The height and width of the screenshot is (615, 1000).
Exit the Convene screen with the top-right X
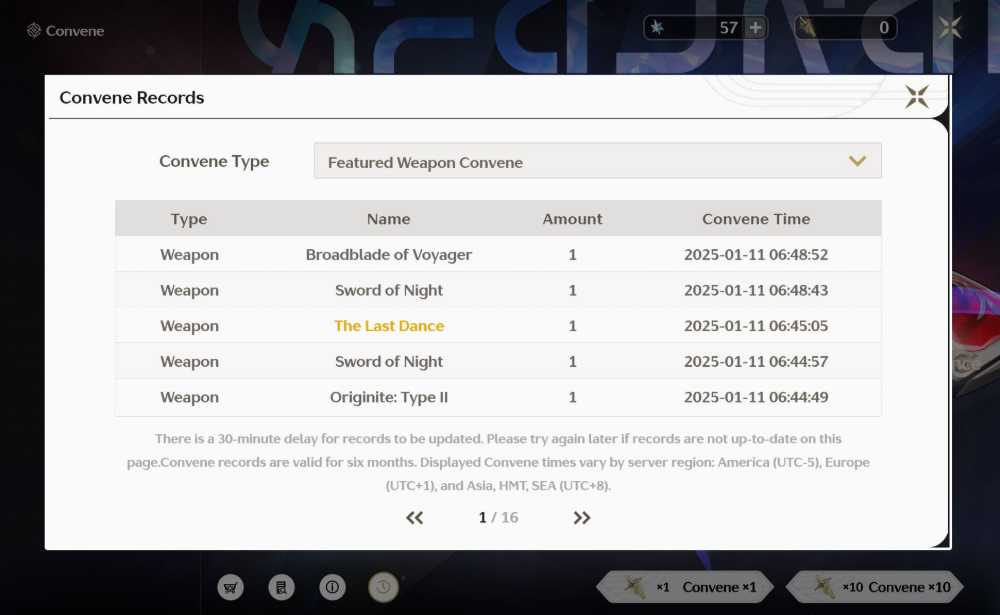tap(950, 27)
